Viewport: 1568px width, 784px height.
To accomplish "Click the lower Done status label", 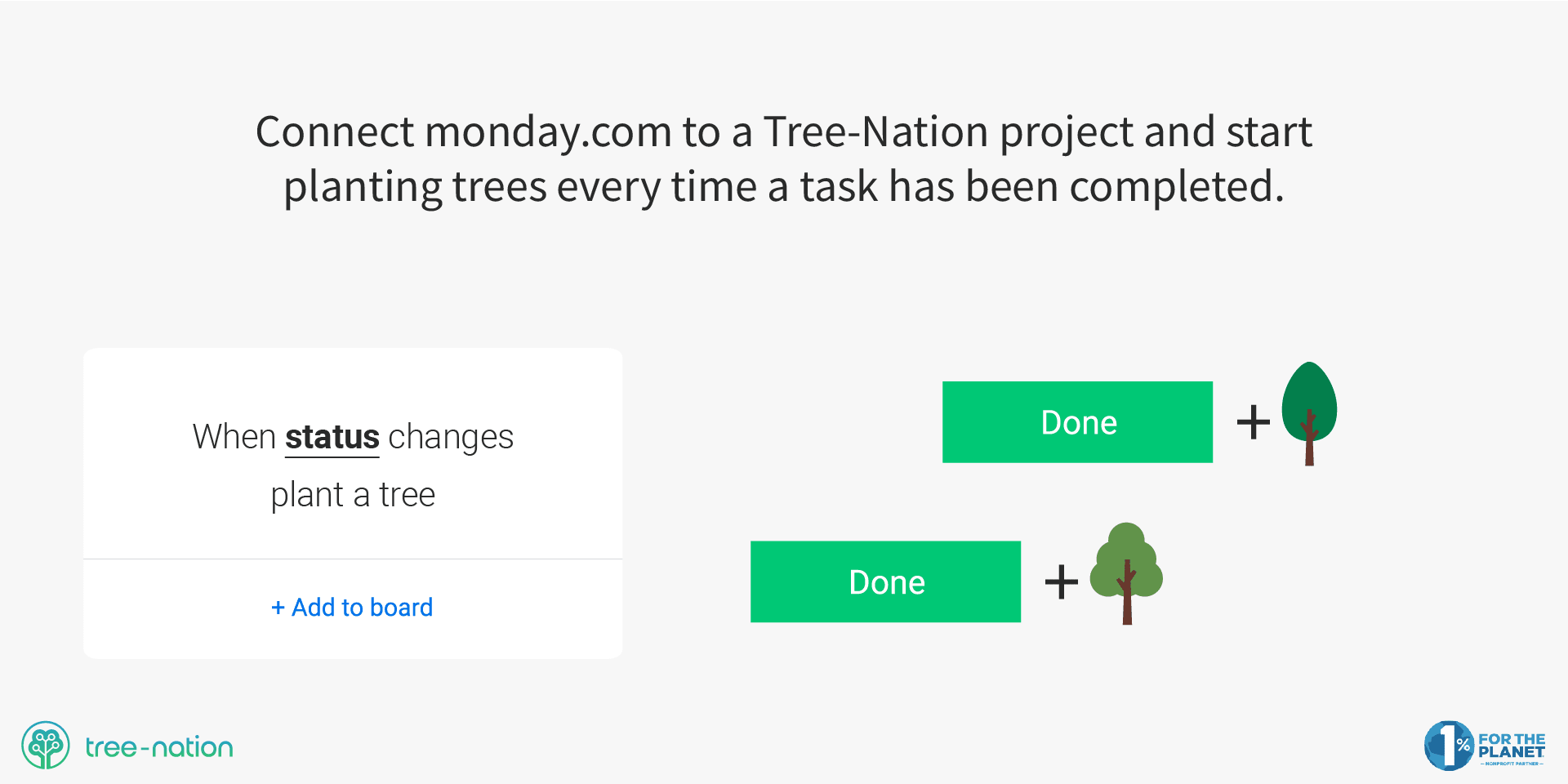I will pos(885,581).
